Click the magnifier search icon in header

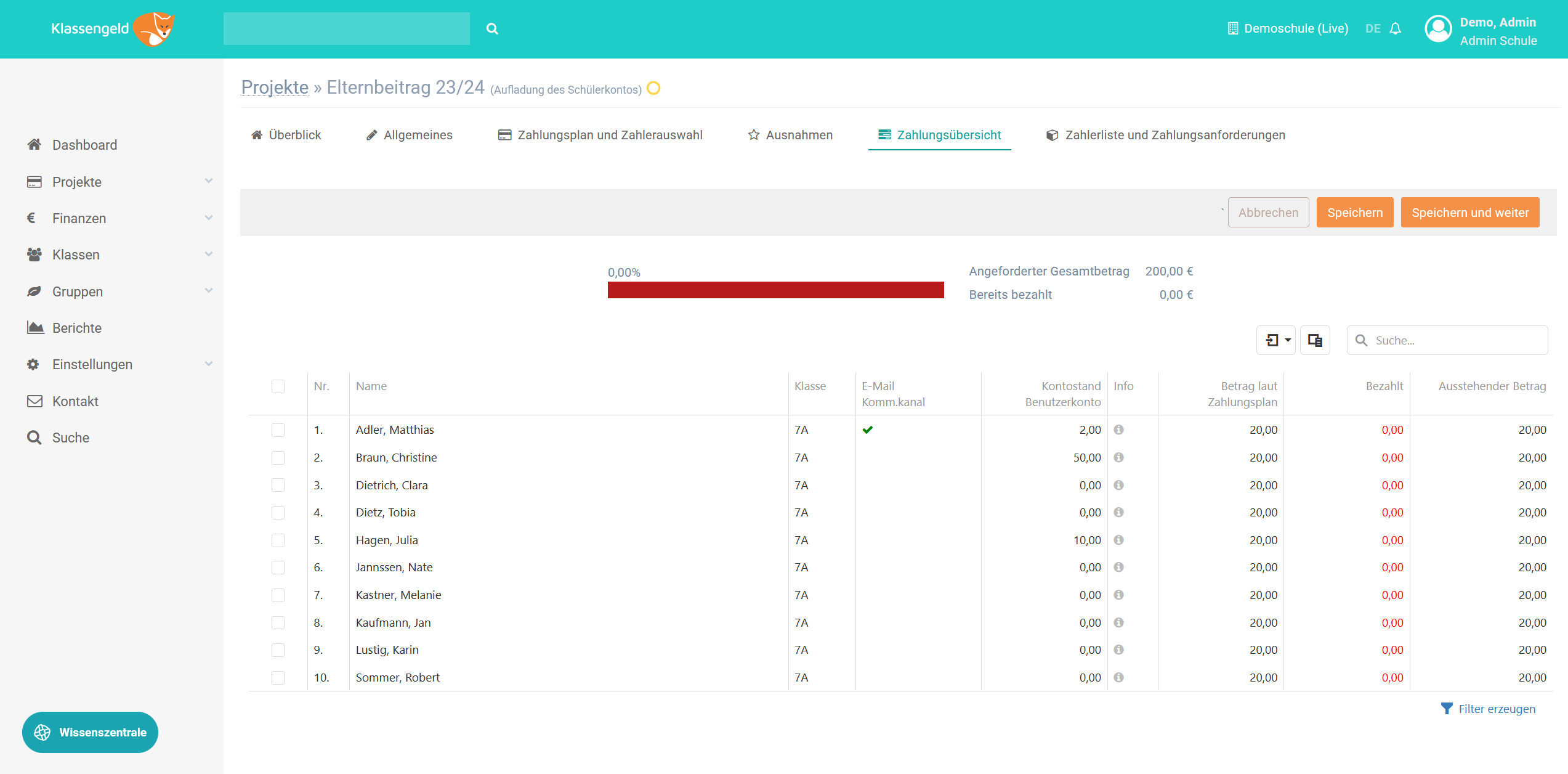point(491,28)
